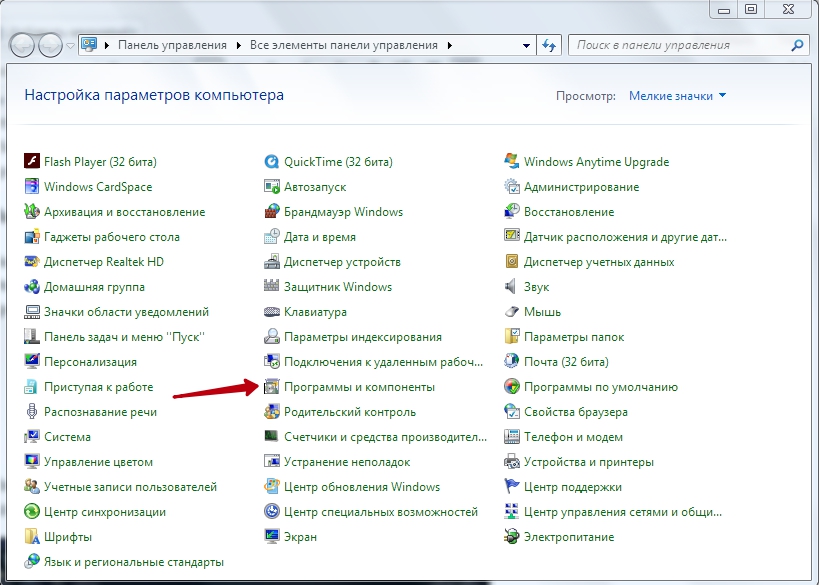Screen dimensions: 819x585
Task: Open the "Диспетчер устройств" link
Action: click(x=342, y=262)
